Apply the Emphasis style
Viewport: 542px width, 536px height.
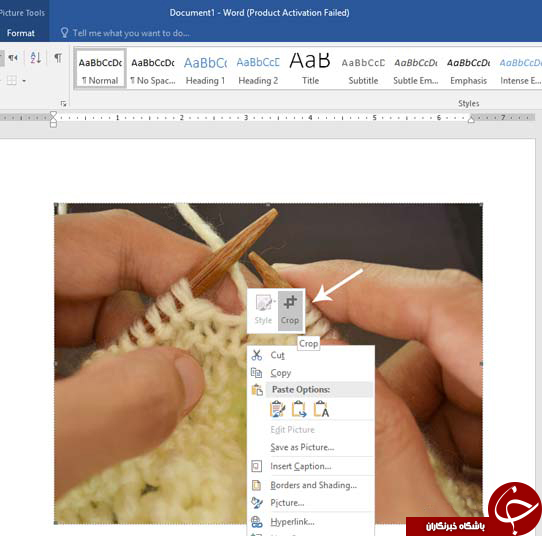[468, 69]
